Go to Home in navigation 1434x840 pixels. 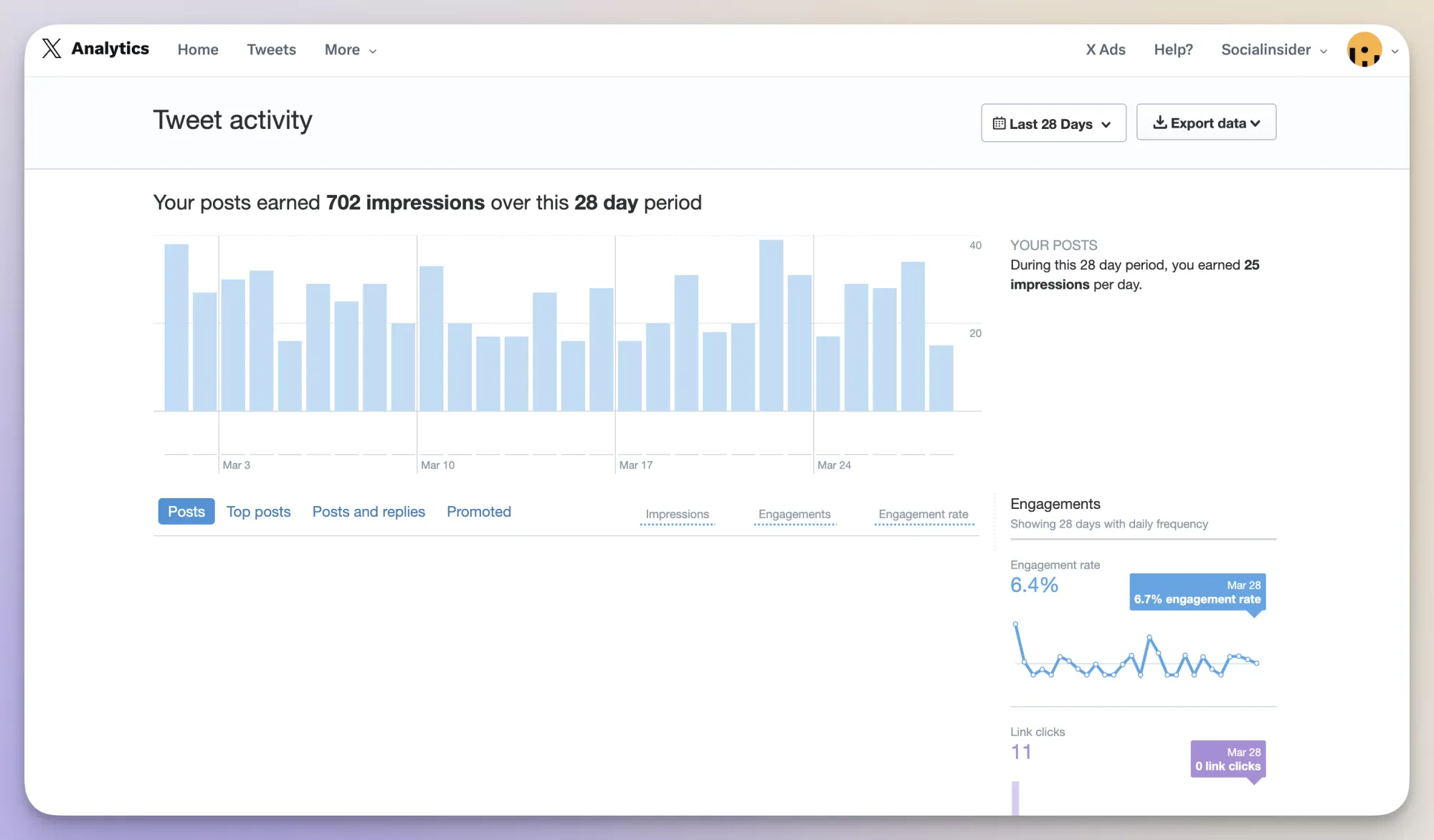(x=198, y=49)
